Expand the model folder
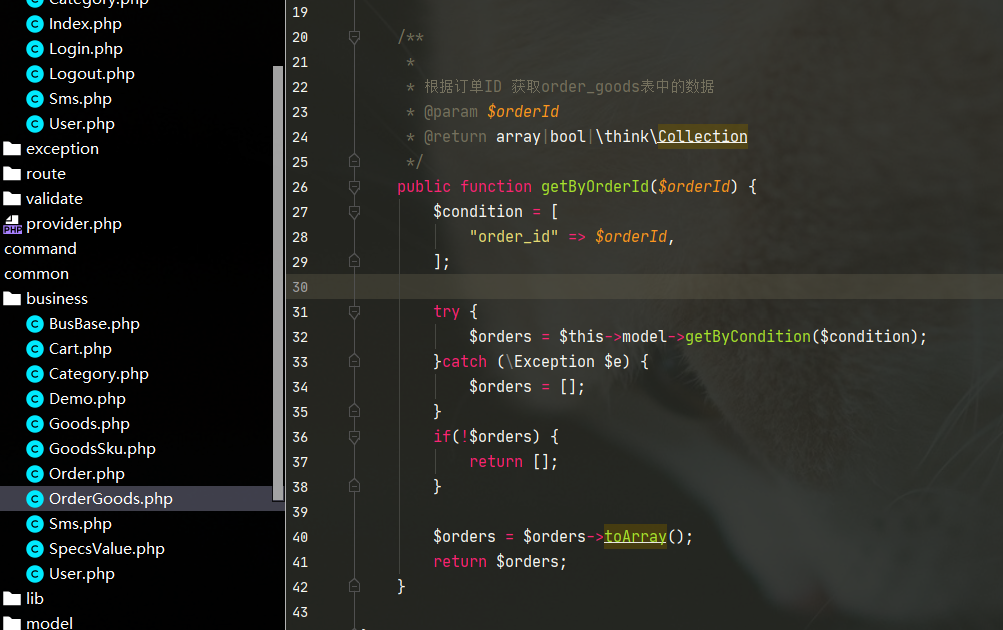Image resolution: width=1003 pixels, height=630 pixels. coord(49,623)
